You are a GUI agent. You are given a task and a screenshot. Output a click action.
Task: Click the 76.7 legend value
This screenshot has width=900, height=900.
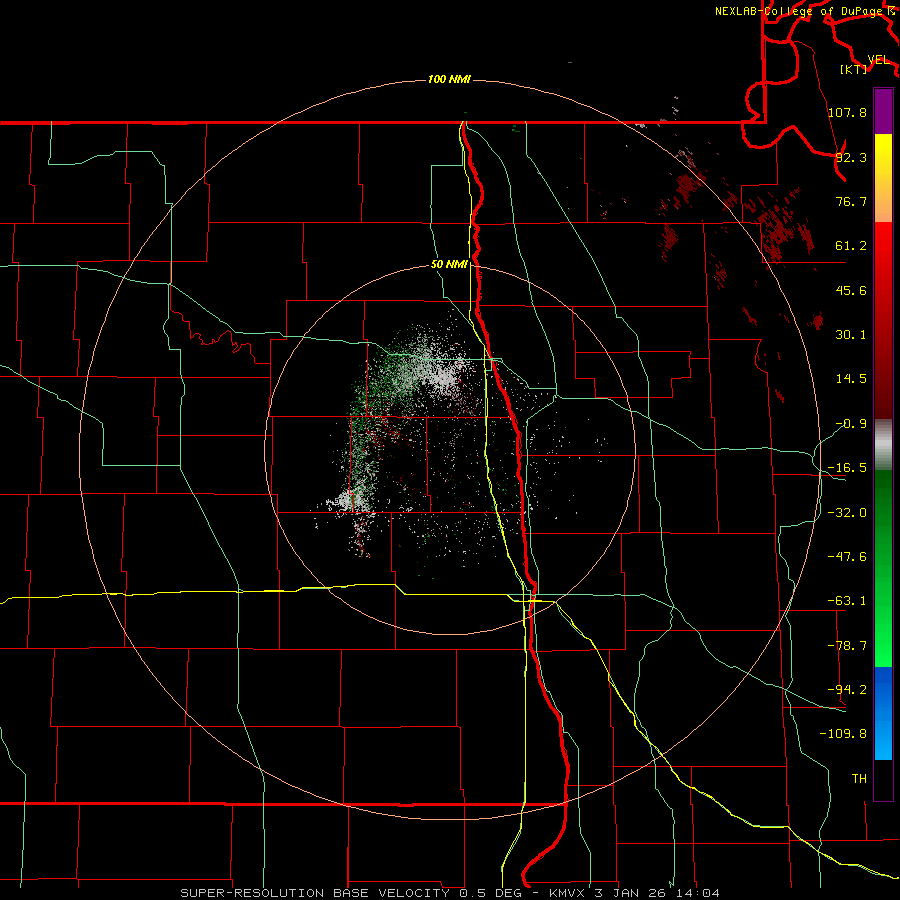[x=851, y=201]
